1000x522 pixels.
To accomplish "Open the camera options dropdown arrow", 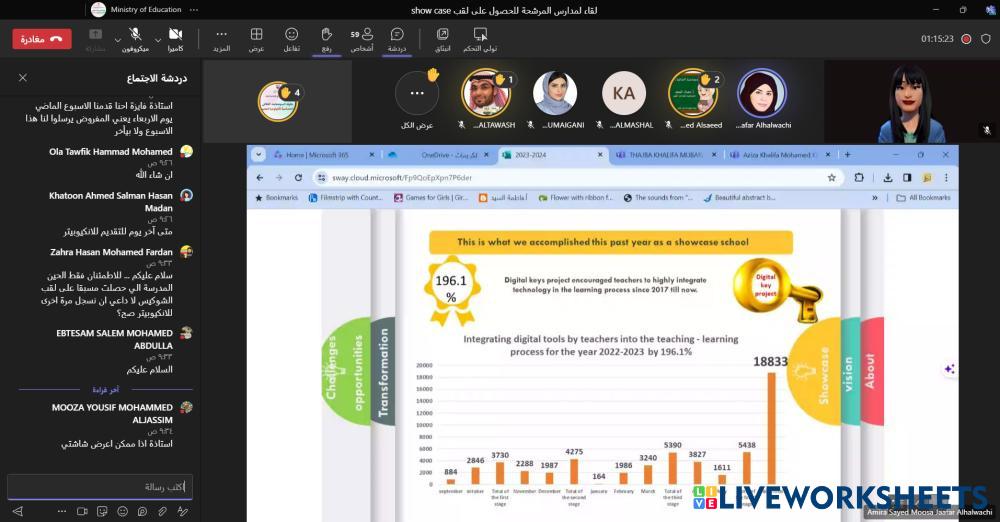I will click(159, 40).
